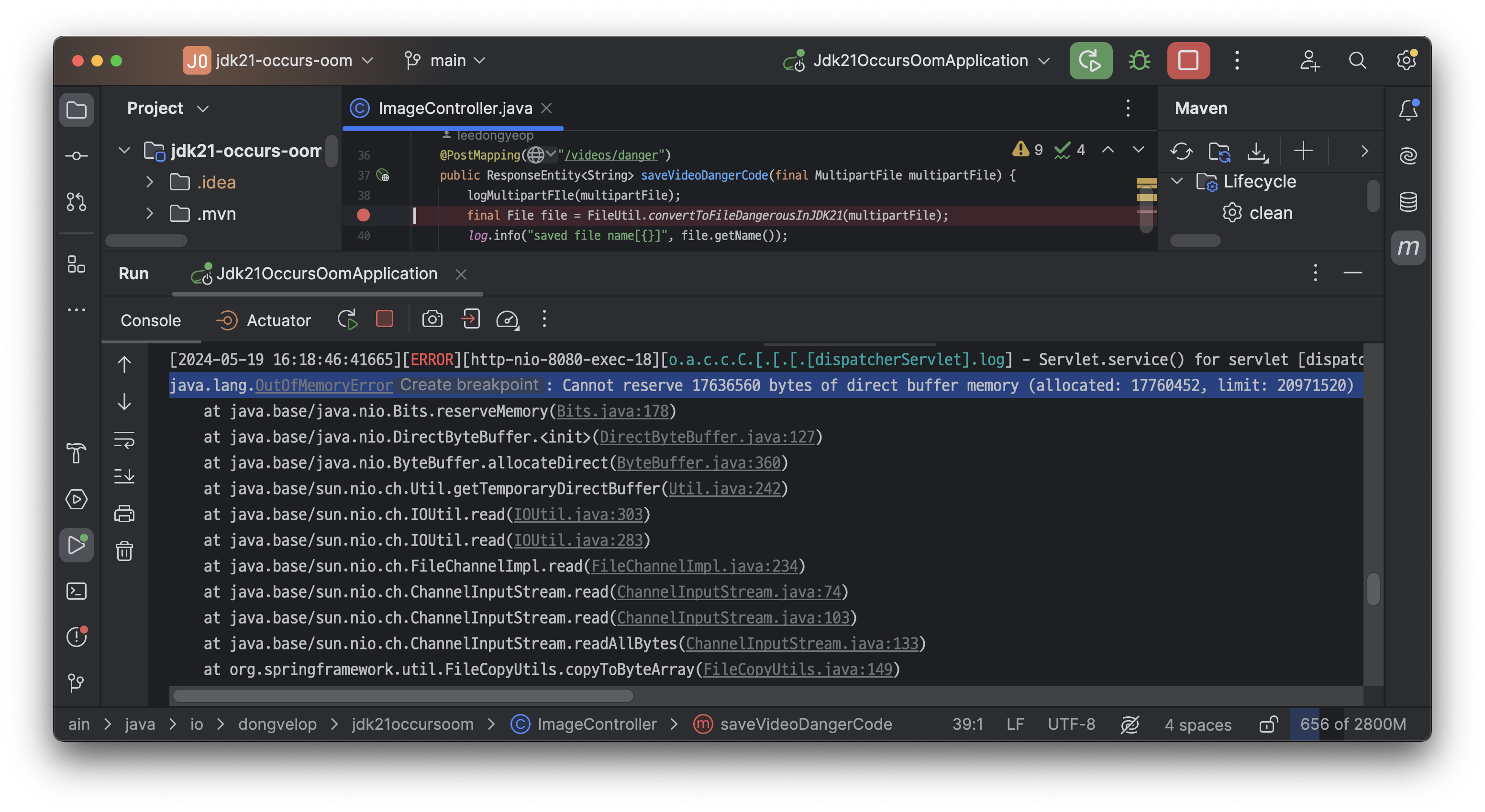Expand the .mvn folder

pos(149,214)
